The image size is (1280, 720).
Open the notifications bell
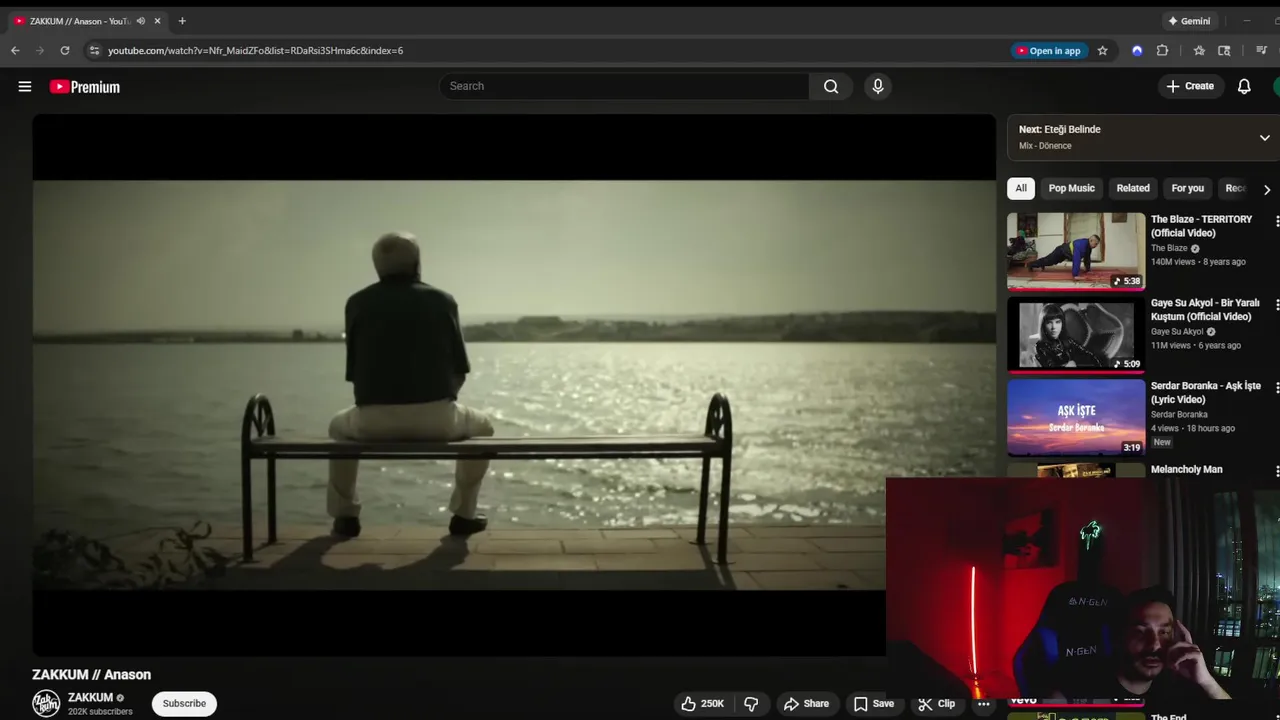(x=1244, y=86)
